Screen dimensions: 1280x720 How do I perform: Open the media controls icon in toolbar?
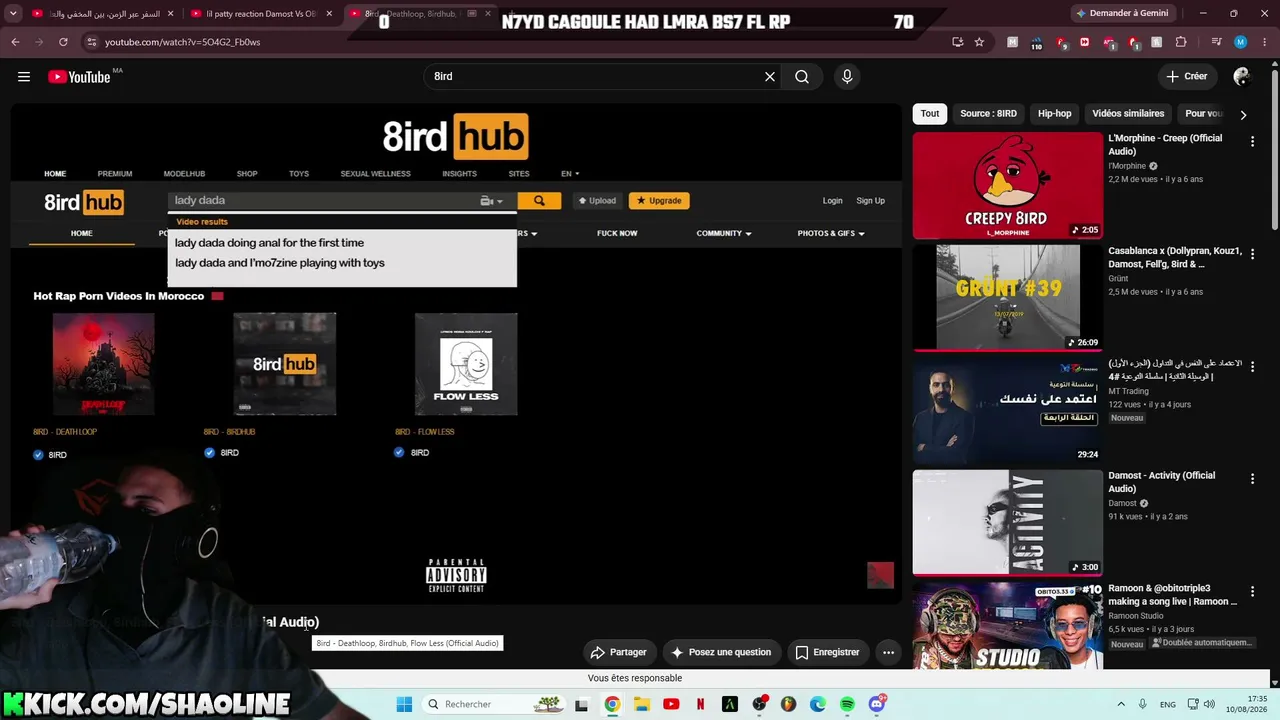click(1216, 42)
